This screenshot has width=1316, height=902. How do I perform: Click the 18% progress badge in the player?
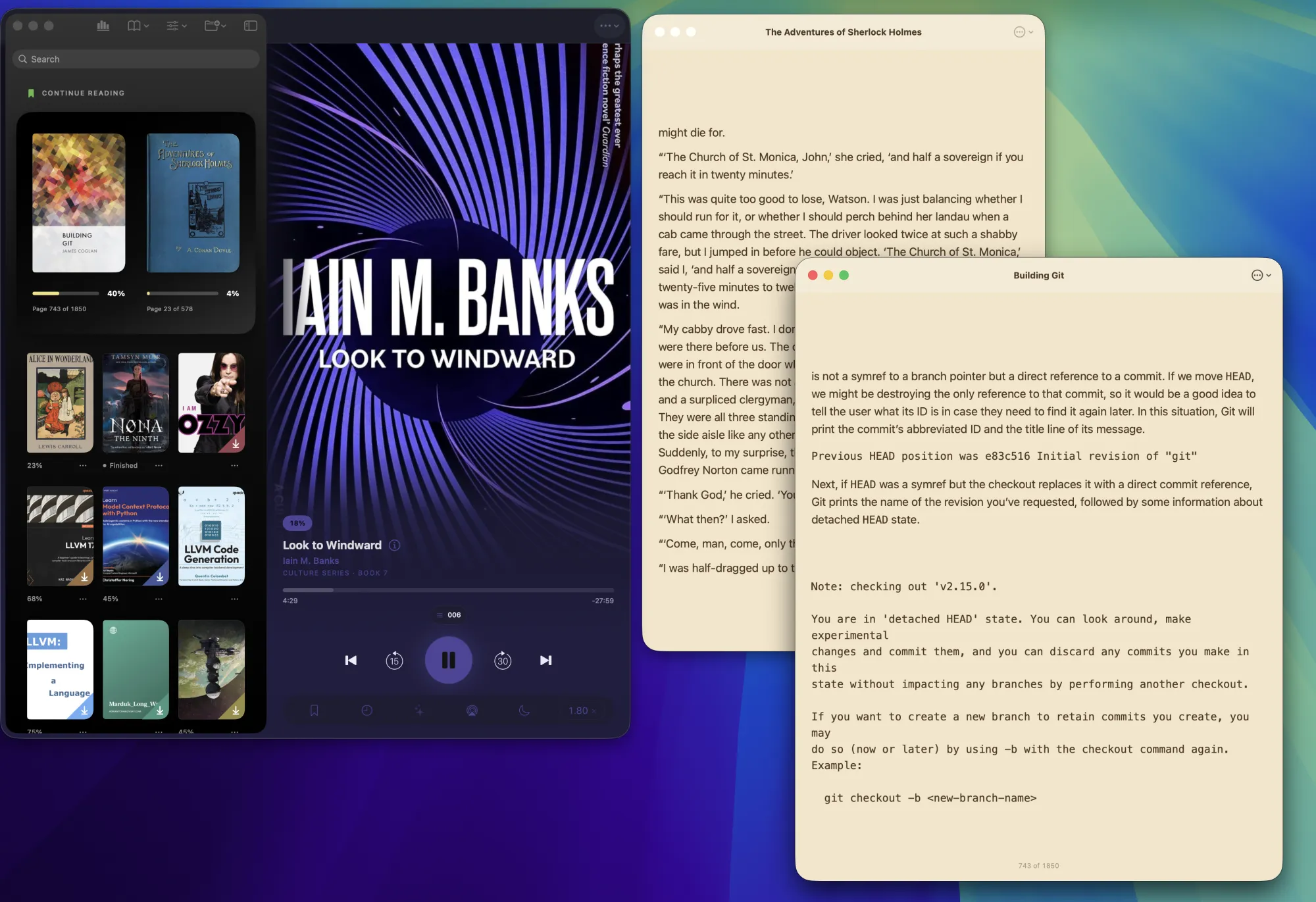(x=297, y=524)
